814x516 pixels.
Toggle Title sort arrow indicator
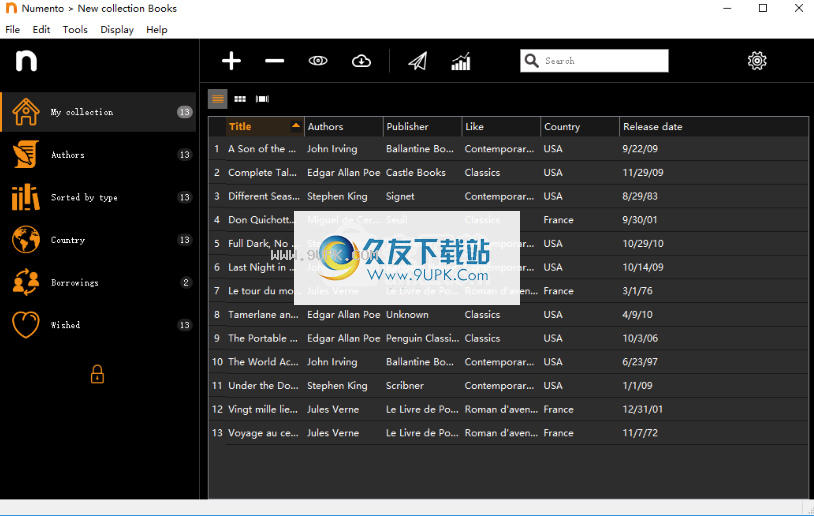pos(295,125)
